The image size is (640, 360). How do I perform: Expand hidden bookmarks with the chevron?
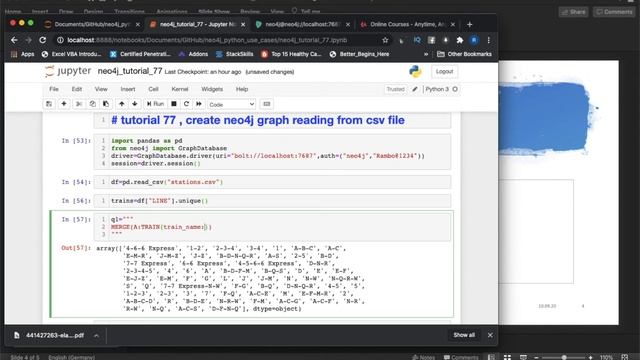pyautogui.click(x=426, y=54)
